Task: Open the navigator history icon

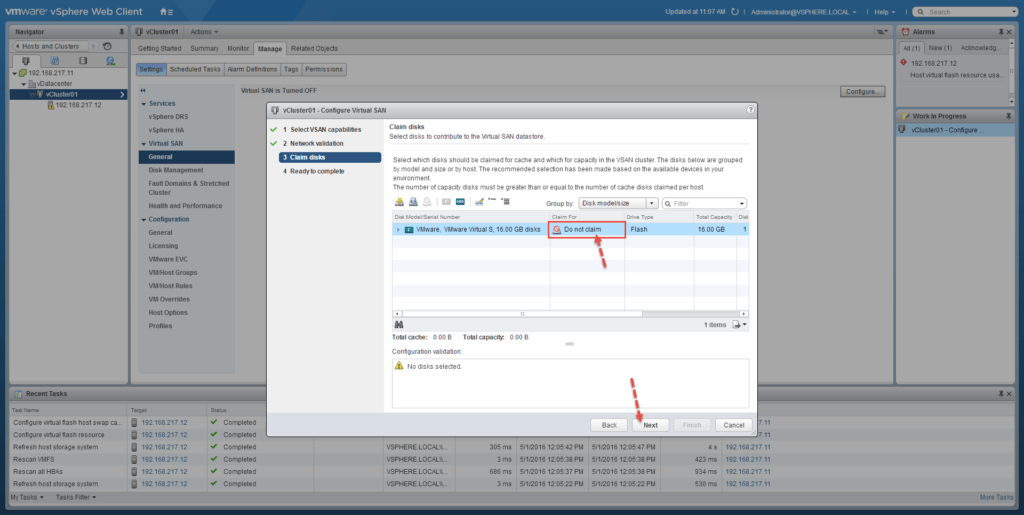Action: 107,46
